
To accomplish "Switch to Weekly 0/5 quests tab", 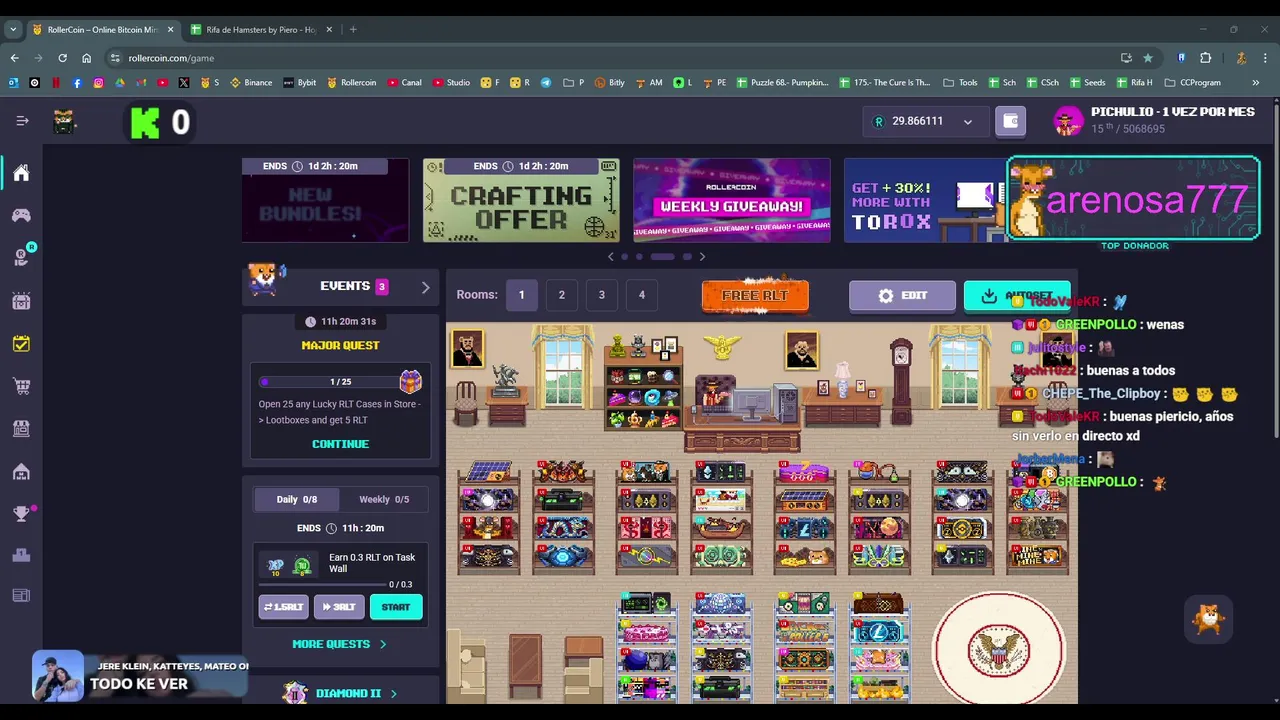I will [x=384, y=499].
